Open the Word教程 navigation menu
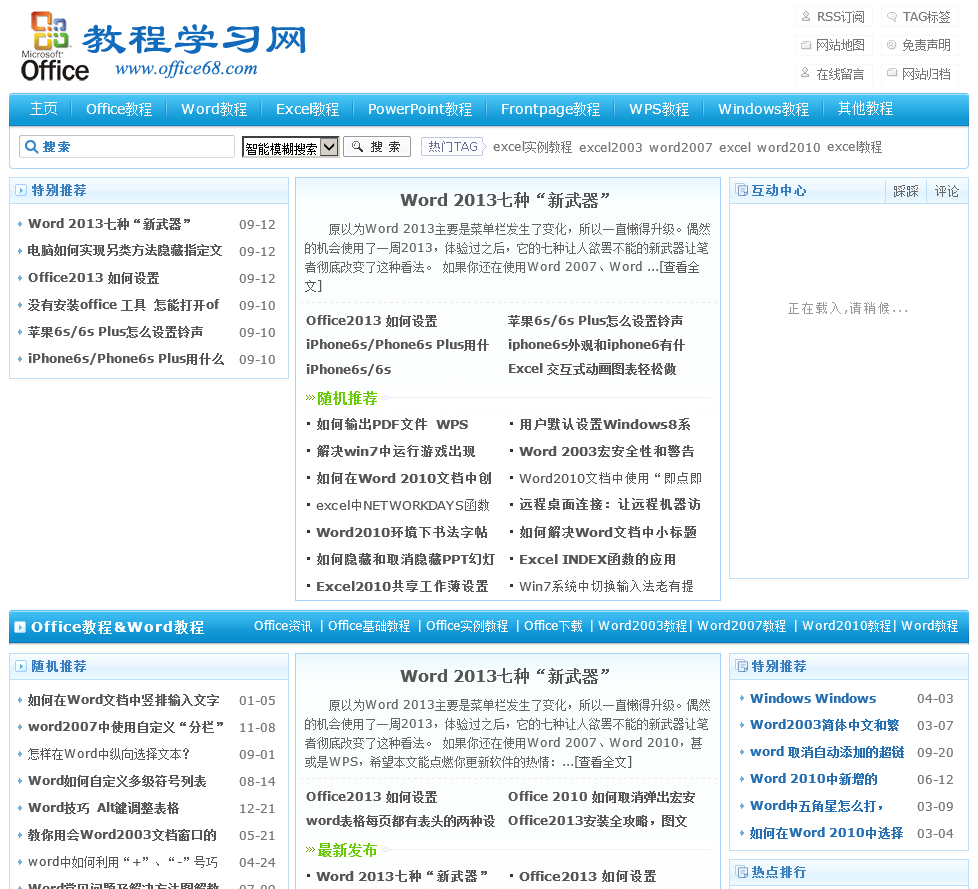The width and height of the screenshot is (978, 889). [x=214, y=109]
